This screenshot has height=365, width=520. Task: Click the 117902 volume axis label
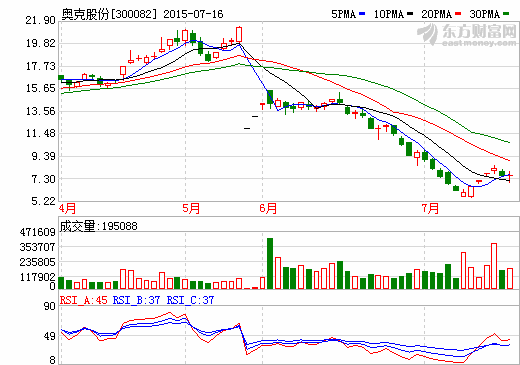click(38, 277)
